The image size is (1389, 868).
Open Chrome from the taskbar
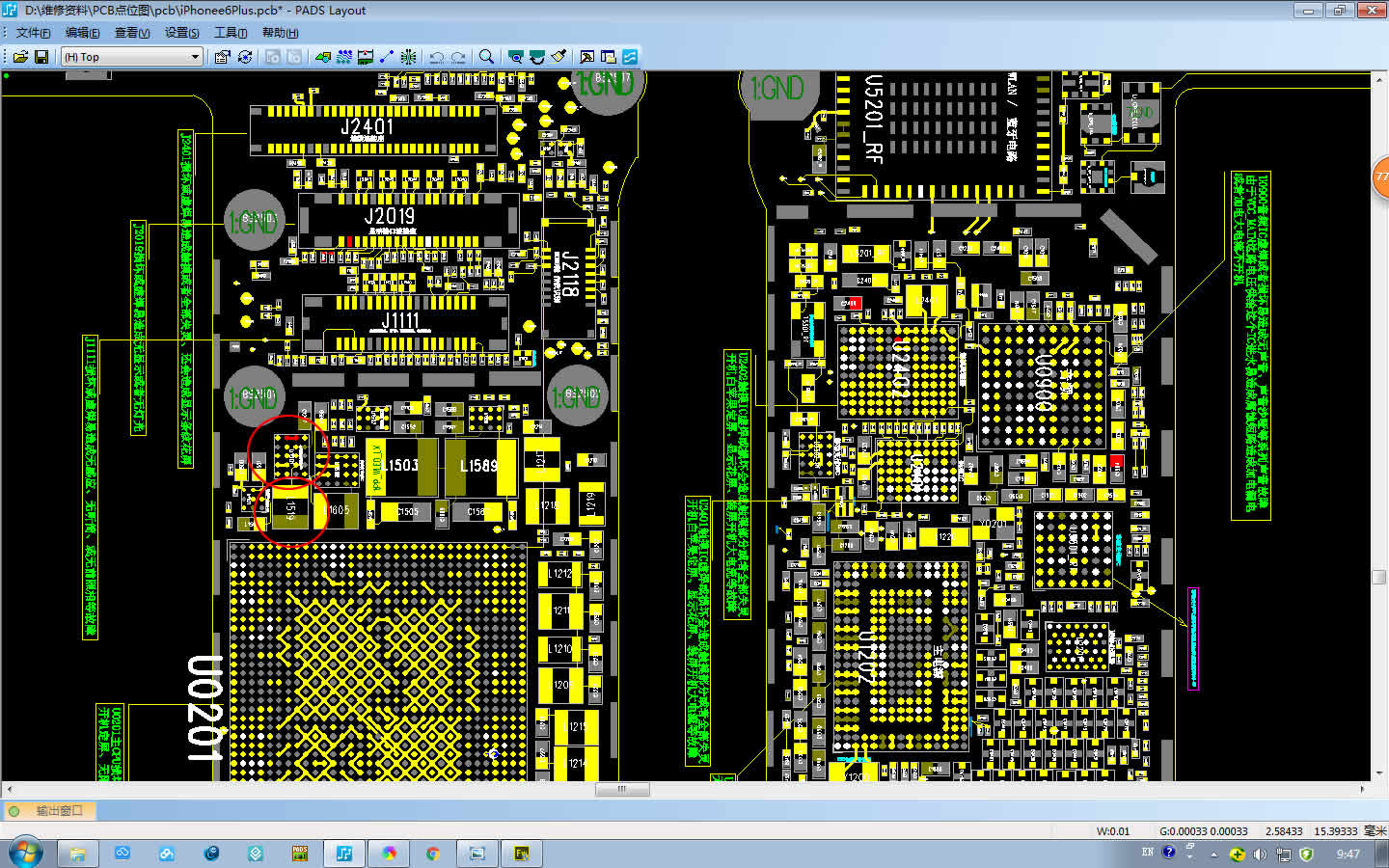point(433,854)
